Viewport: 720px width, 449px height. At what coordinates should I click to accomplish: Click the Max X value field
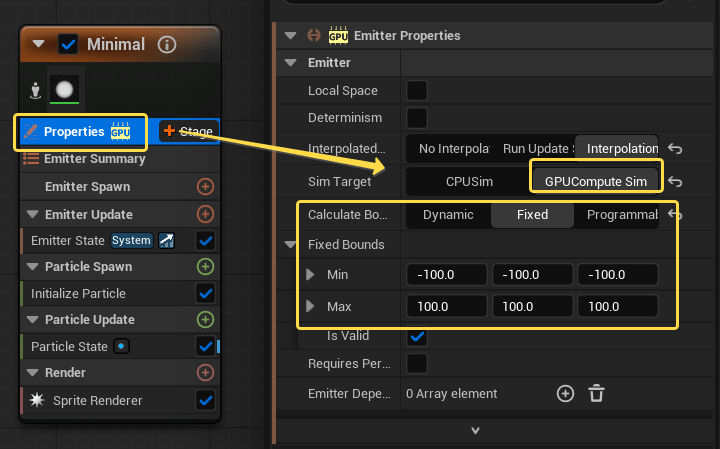[447, 306]
